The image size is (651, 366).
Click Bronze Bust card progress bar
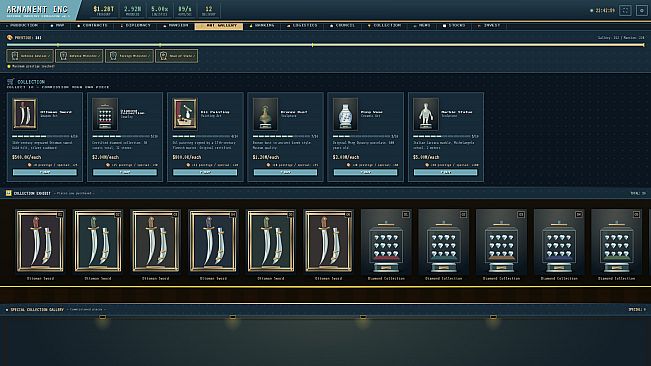(x=281, y=136)
